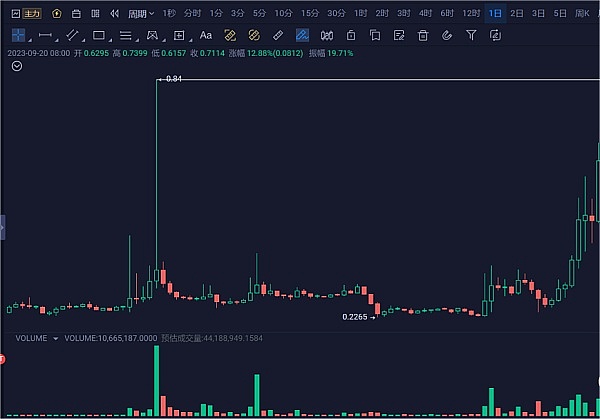This screenshot has width=600, height=419.
Task: Switch to the 1时 timeframe
Action: tap(360, 14)
